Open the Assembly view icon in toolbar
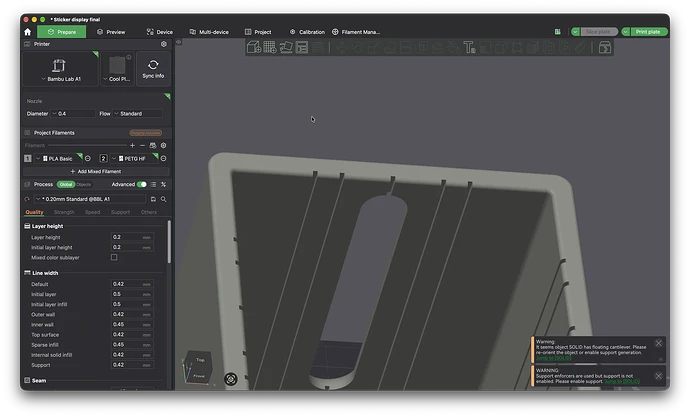 coord(605,47)
